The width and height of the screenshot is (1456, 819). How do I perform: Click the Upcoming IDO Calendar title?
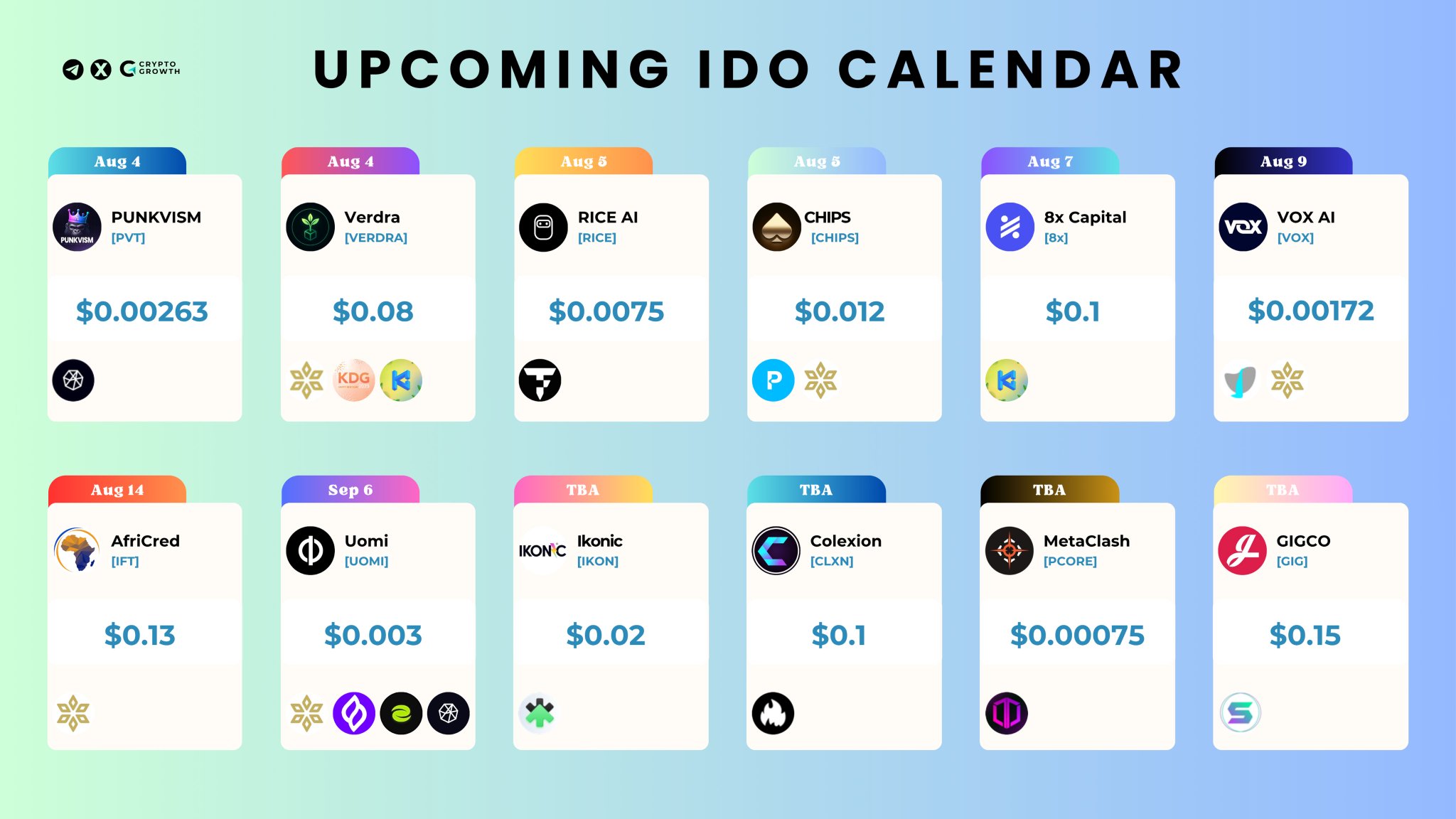pyautogui.click(x=749, y=70)
